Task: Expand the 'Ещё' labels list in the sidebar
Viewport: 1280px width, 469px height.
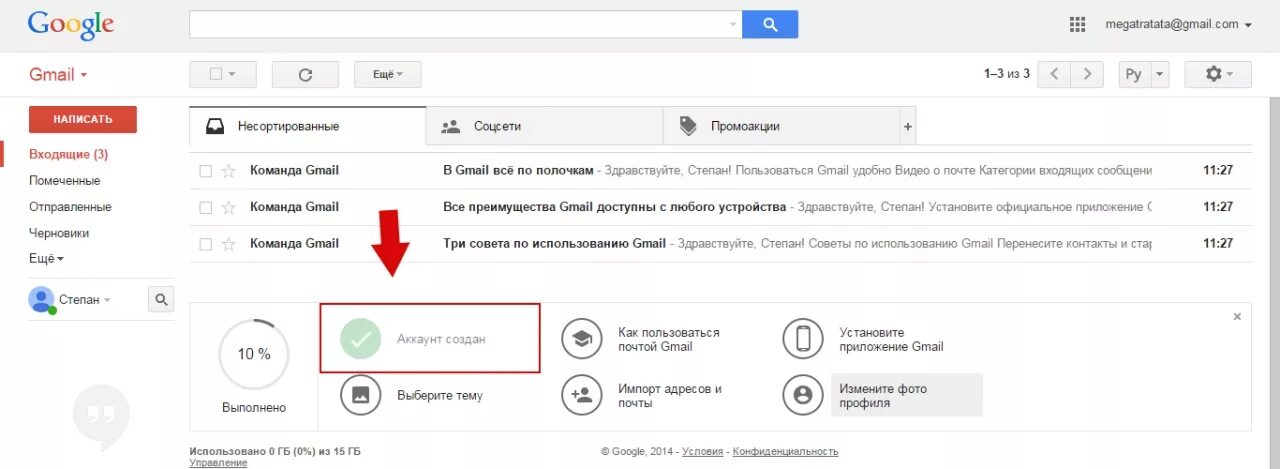Action: [x=46, y=259]
